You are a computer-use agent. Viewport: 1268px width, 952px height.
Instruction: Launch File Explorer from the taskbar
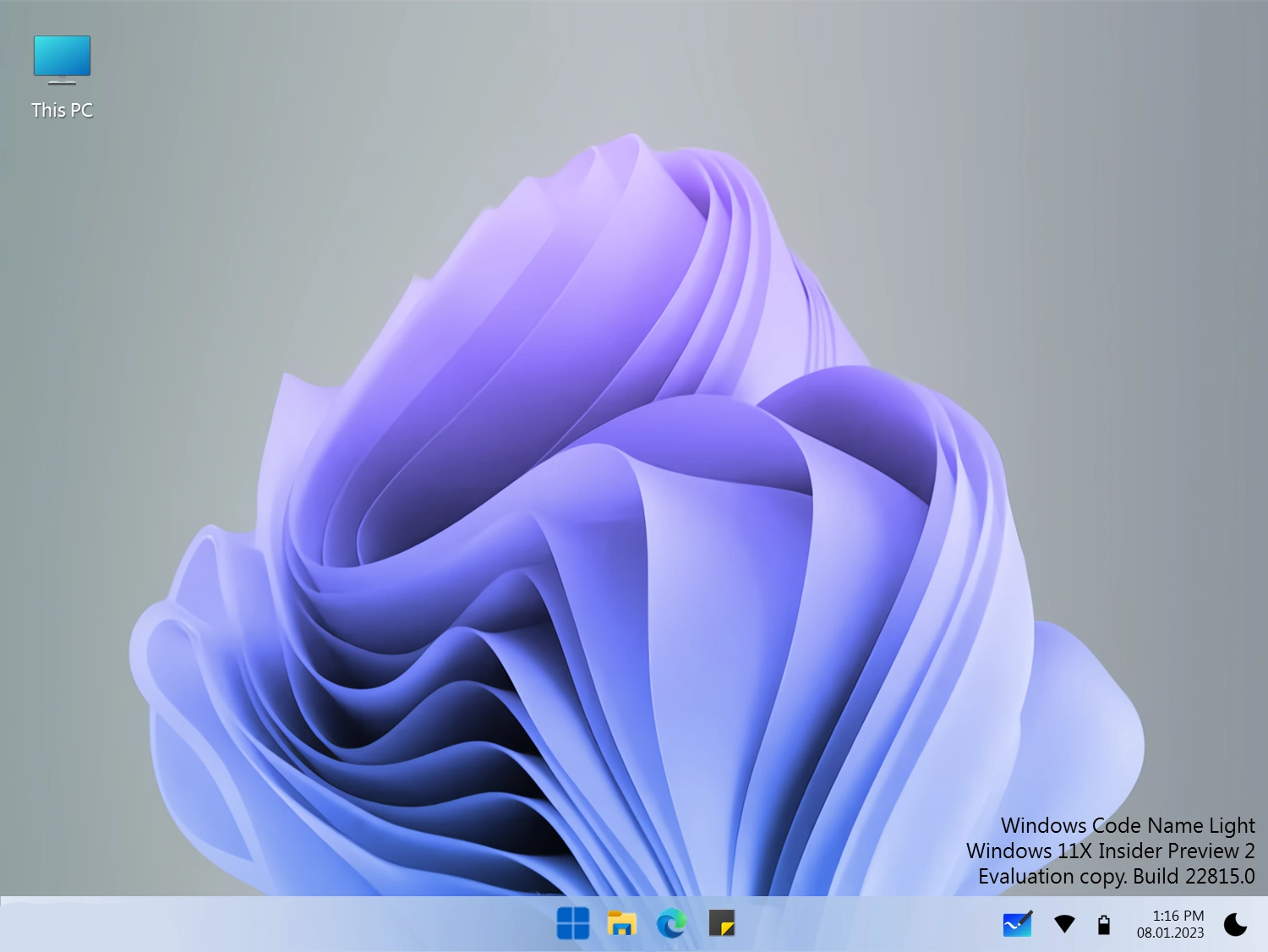pos(622,923)
